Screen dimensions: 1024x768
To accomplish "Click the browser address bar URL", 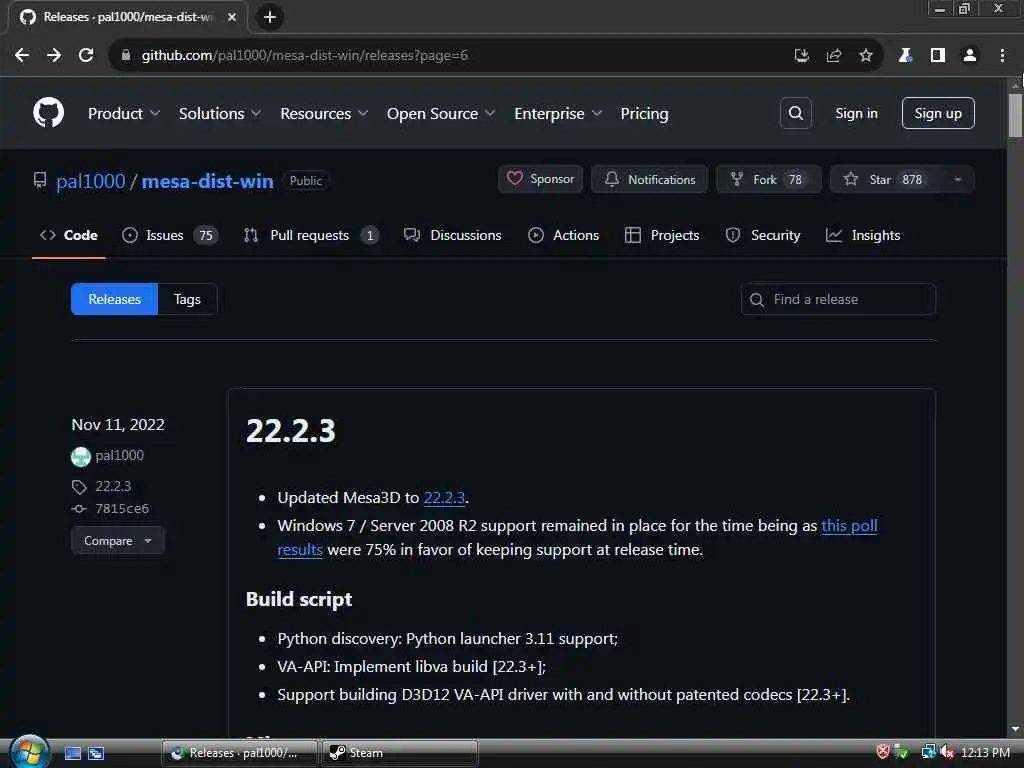I will point(304,56).
